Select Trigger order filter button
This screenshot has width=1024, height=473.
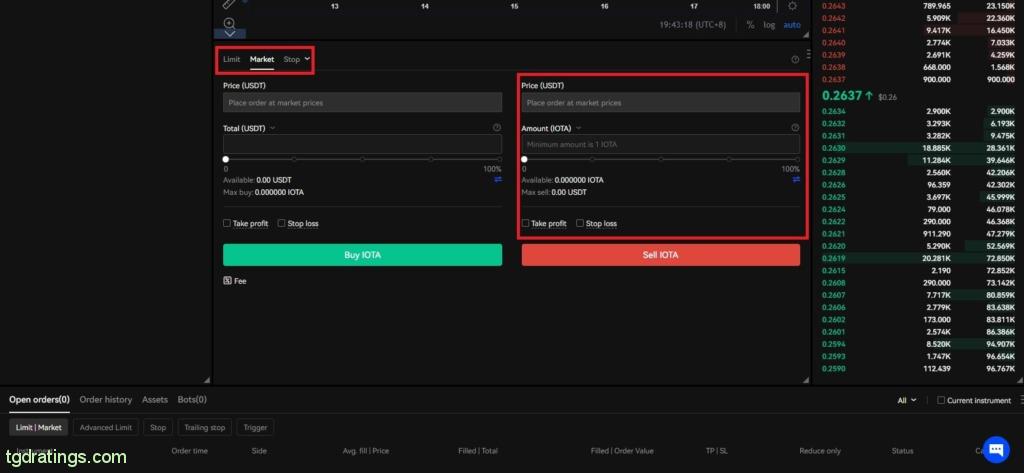[x=255, y=428]
